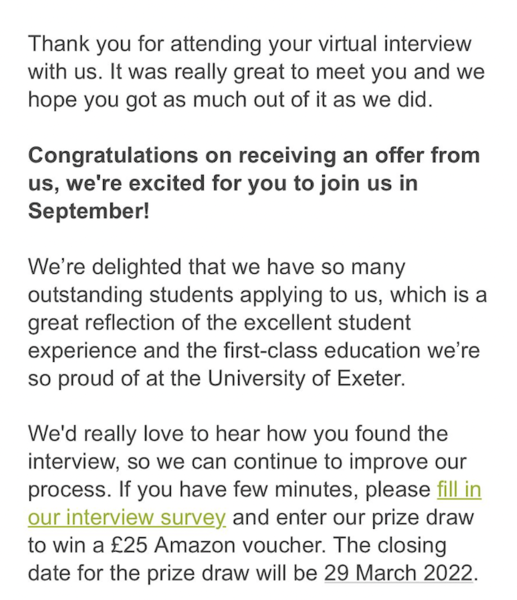Click the words 'The closing'

390,545
